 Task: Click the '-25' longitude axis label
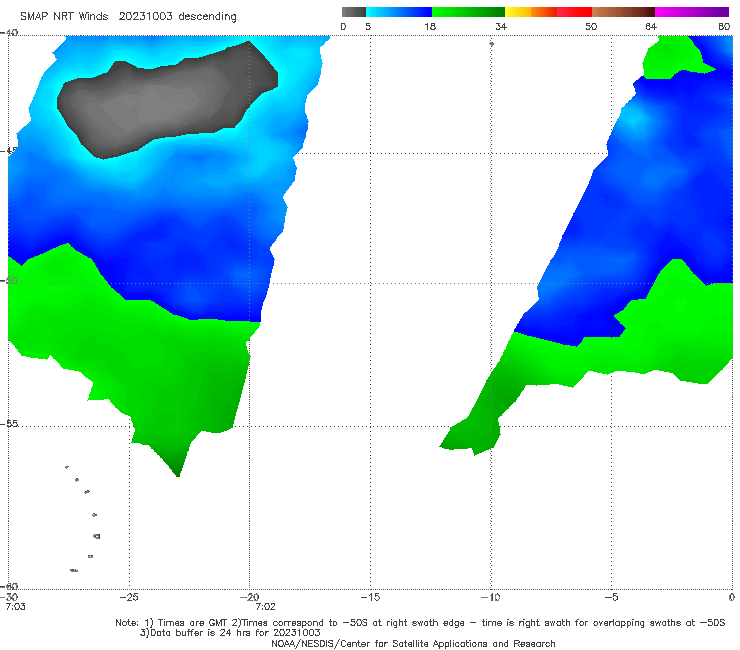(129, 597)
